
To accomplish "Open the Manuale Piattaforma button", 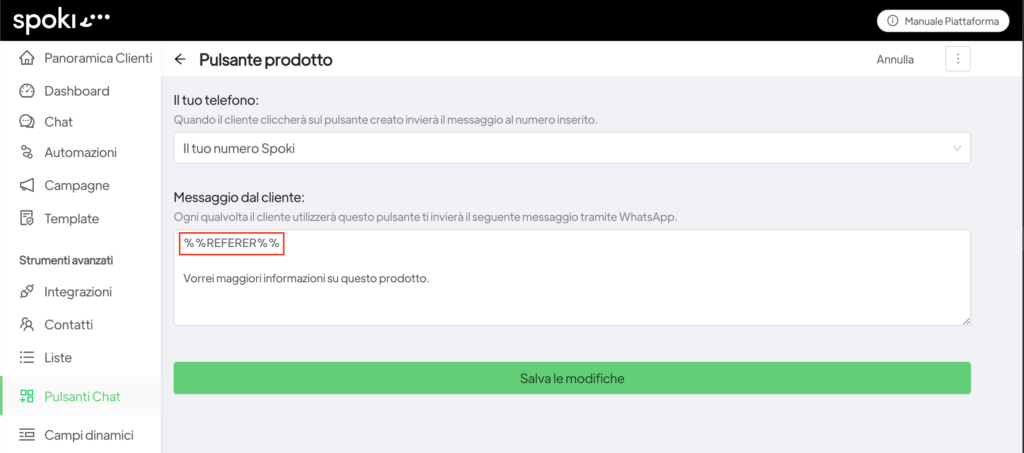I will click(x=942, y=21).
